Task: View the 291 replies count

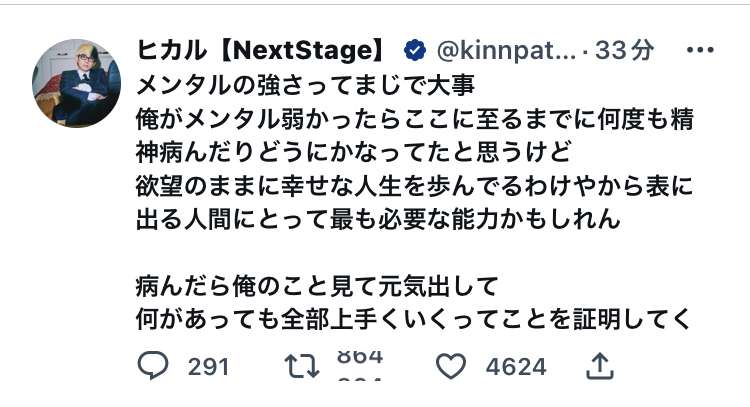Action: click(x=208, y=367)
